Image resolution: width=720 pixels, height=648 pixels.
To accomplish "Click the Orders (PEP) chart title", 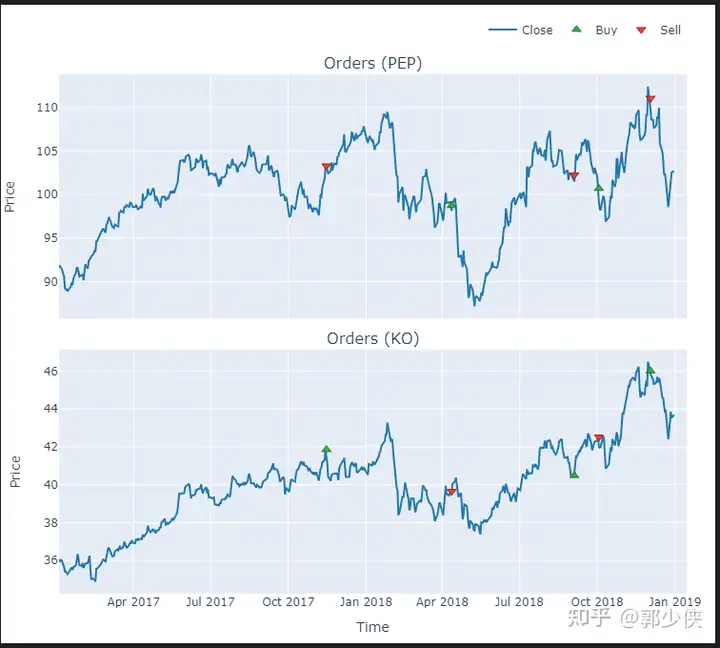I will pos(372,63).
